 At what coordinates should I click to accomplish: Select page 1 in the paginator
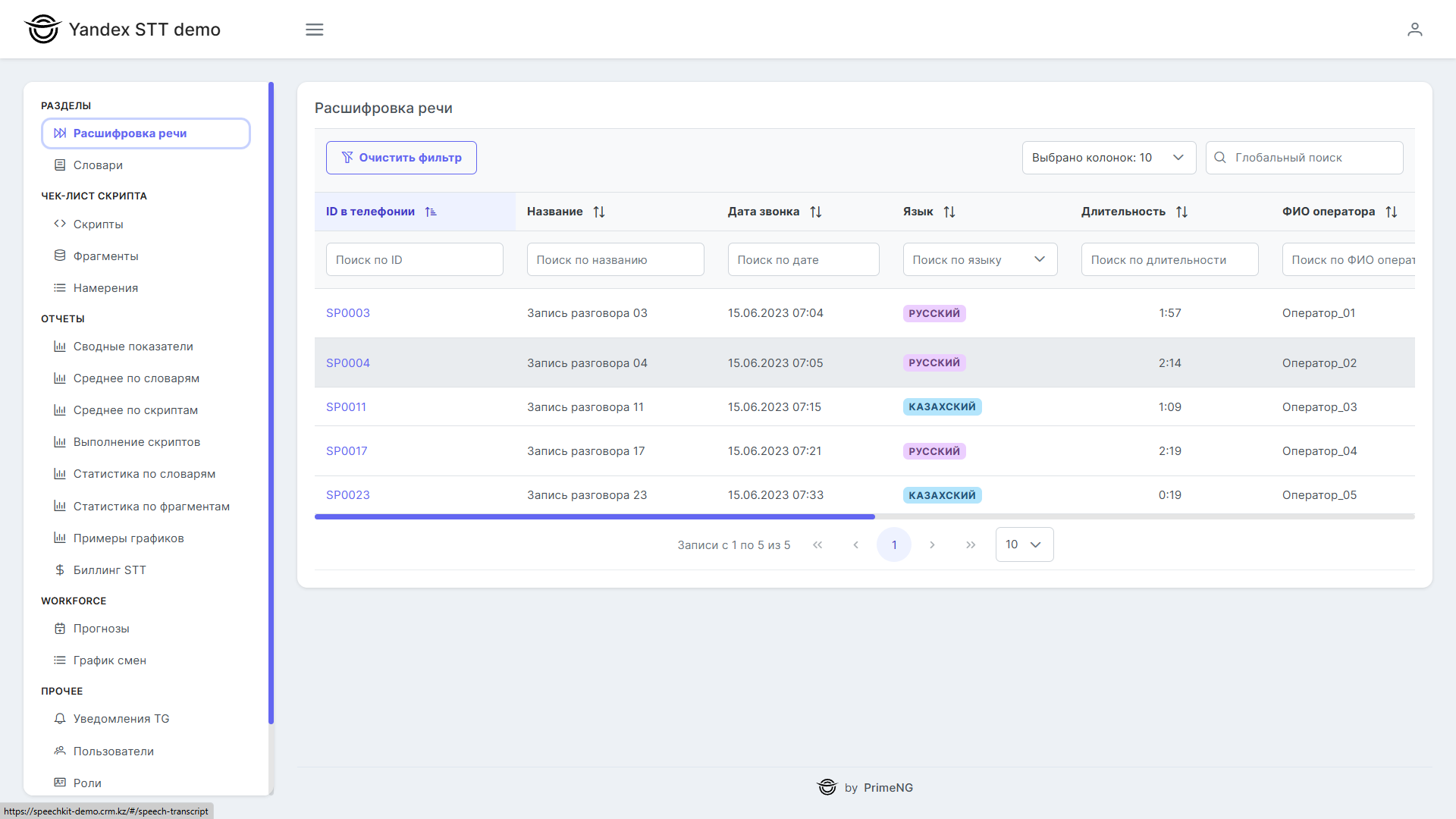click(x=894, y=545)
